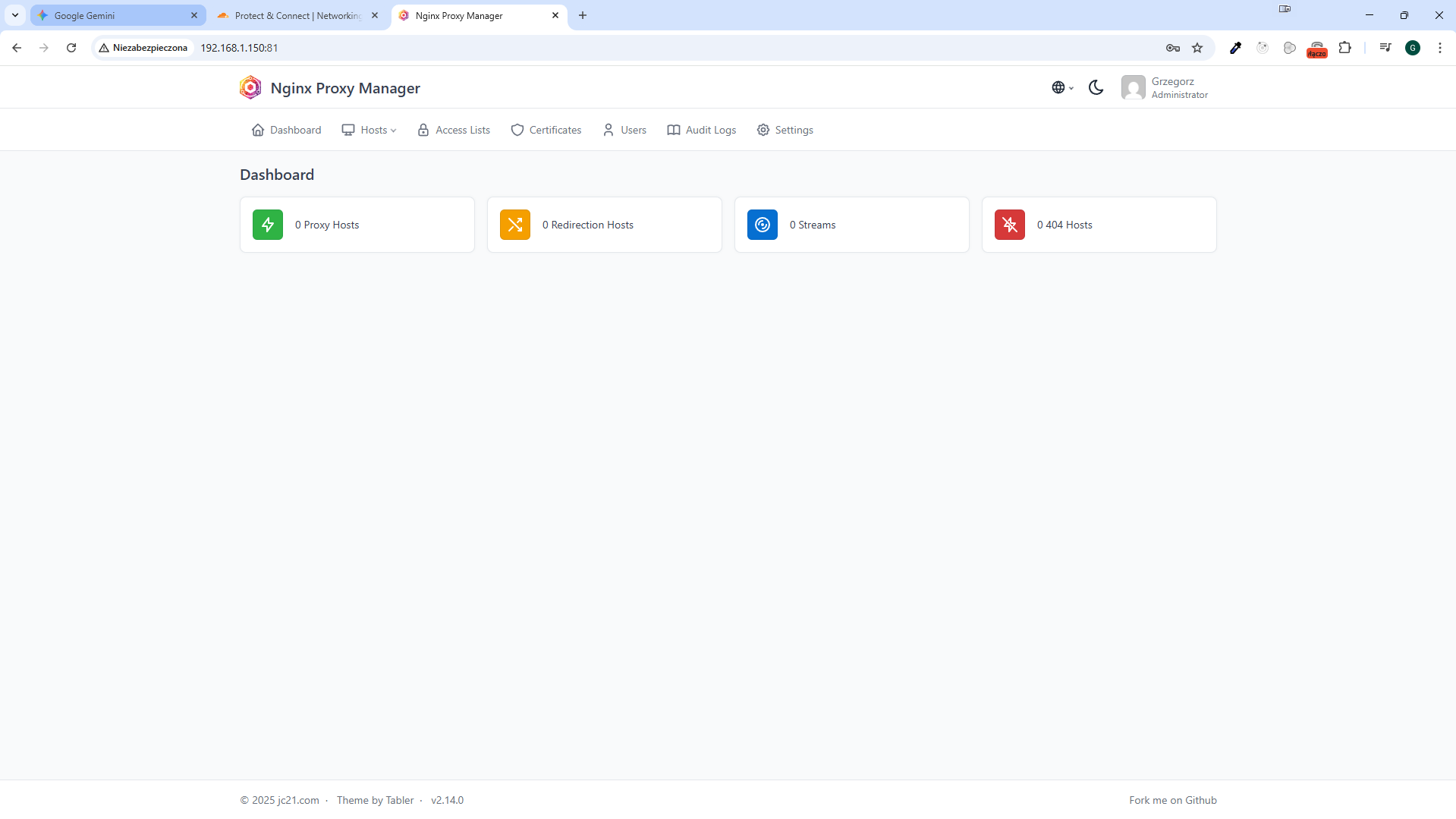Close the Nginx Proxy Manager tab

pos(555,15)
